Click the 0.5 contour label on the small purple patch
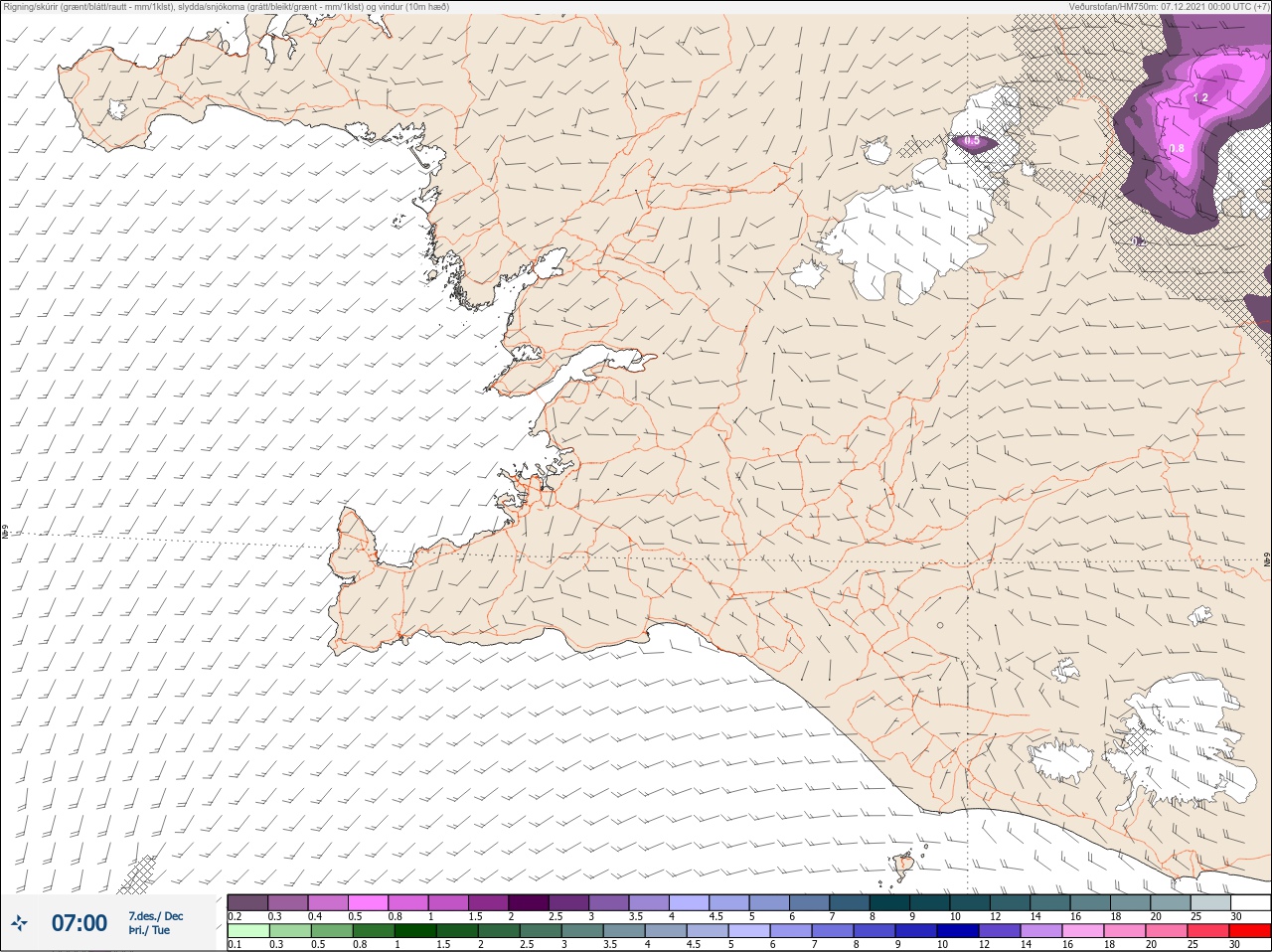1272x952 pixels. [972, 141]
